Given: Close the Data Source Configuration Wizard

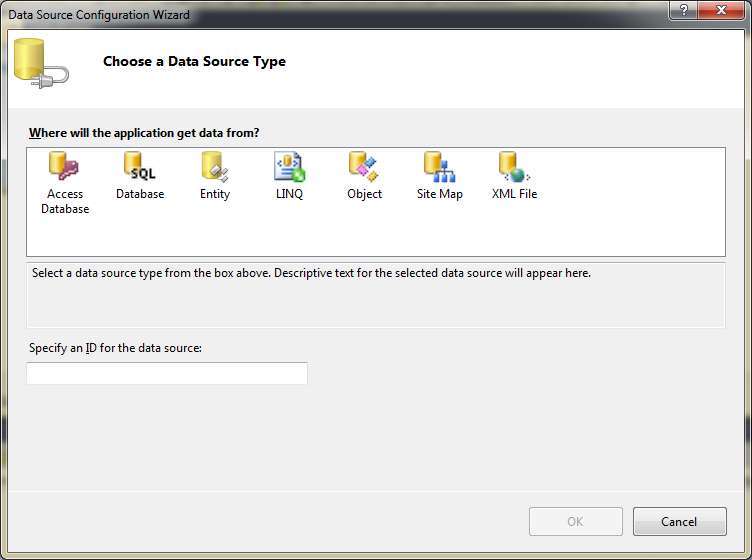Looking at the screenshot, I should tap(721, 10).
